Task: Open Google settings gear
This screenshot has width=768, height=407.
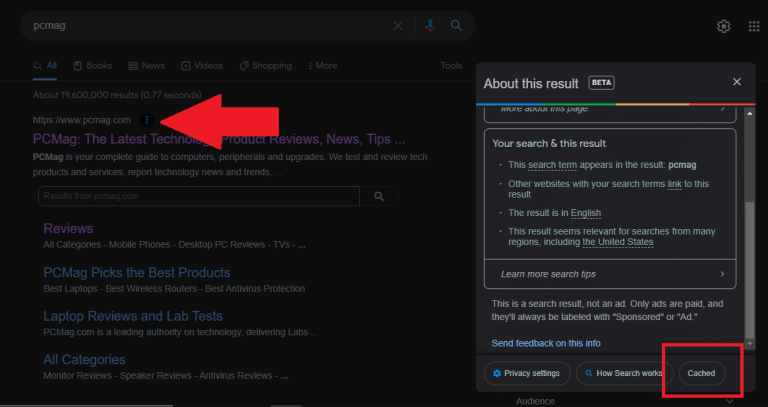Action: [x=723, y=26]
